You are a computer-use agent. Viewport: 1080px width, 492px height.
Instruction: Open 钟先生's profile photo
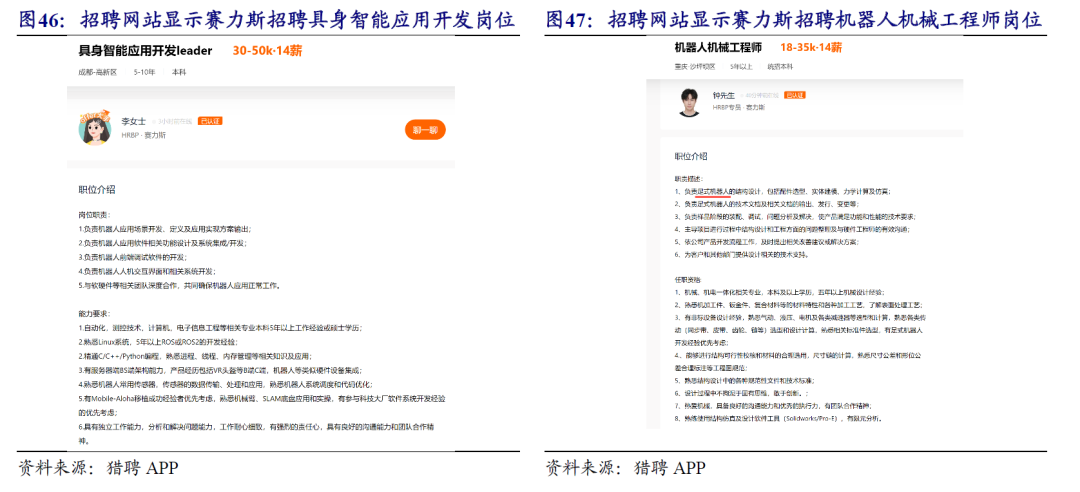[689, 102]
